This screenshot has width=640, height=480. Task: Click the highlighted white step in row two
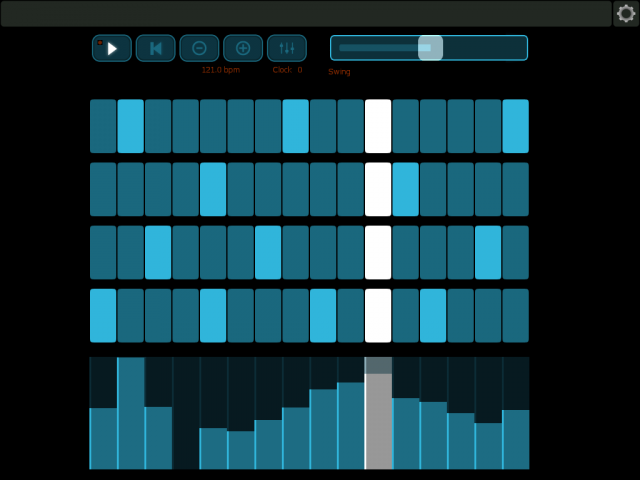coord(378,189)
